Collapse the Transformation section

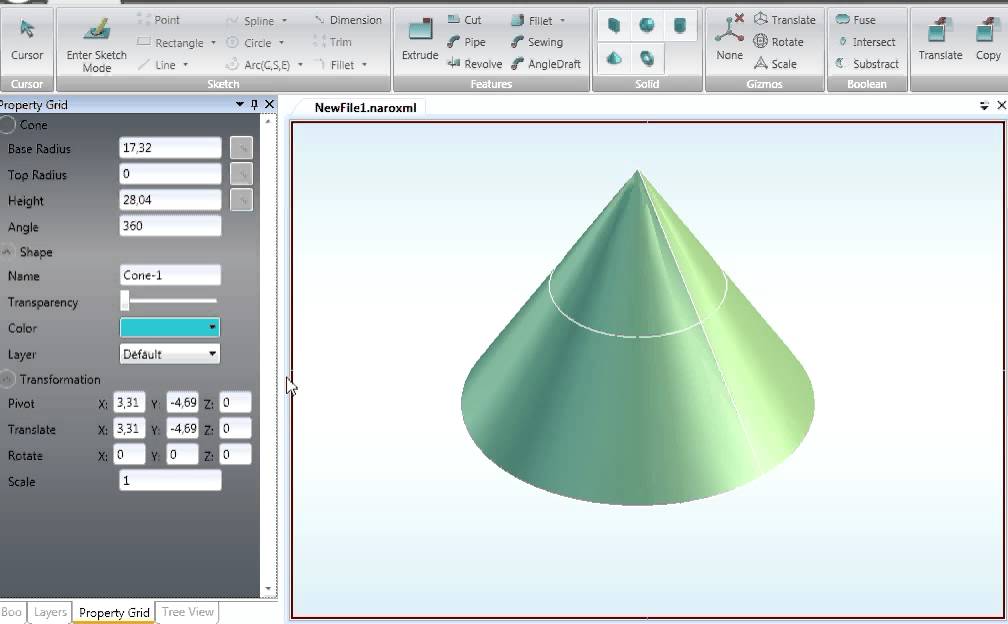7,379
